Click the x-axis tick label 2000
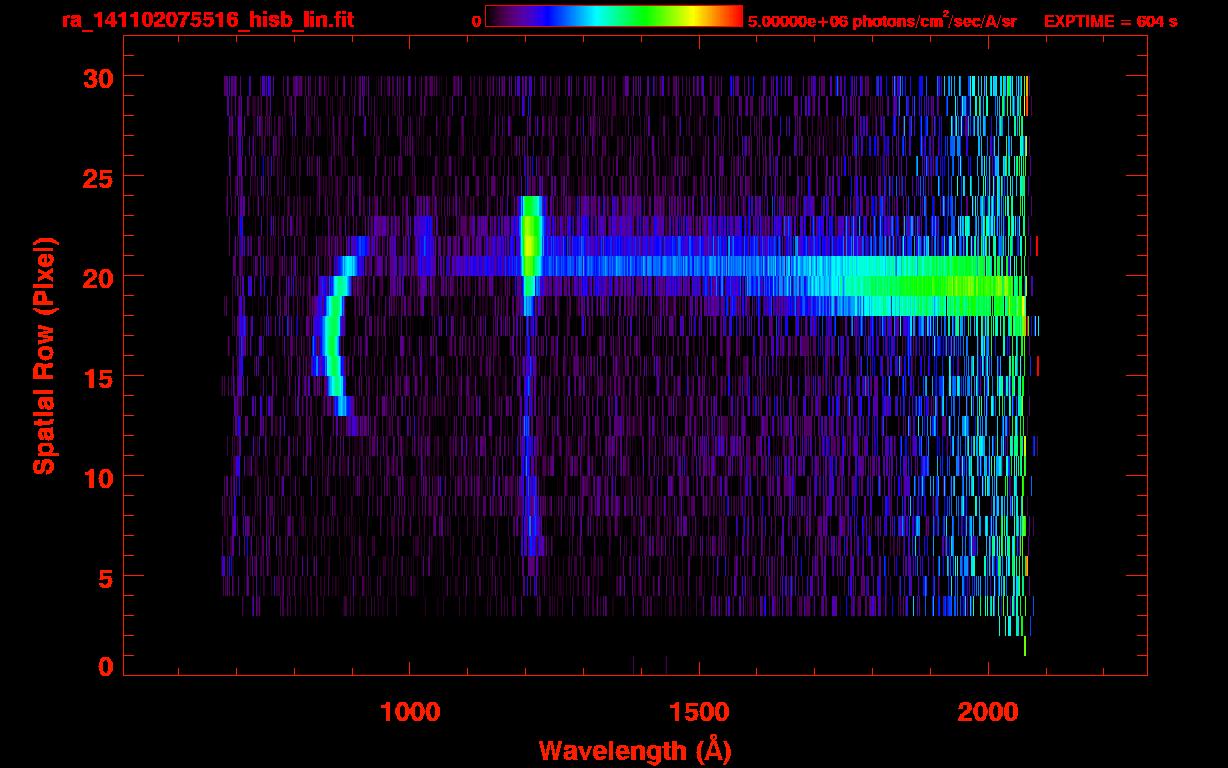Viewport: 1228px width, 768px height. pos(988,712)
